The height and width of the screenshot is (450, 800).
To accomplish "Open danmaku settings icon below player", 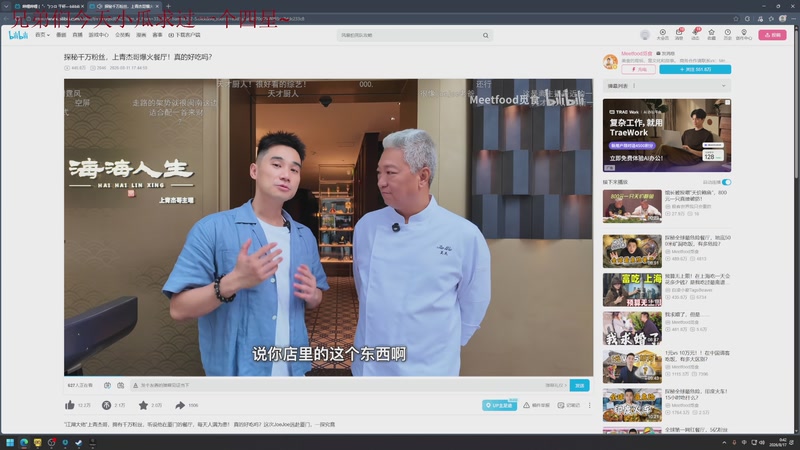I will tap(120, 385).
